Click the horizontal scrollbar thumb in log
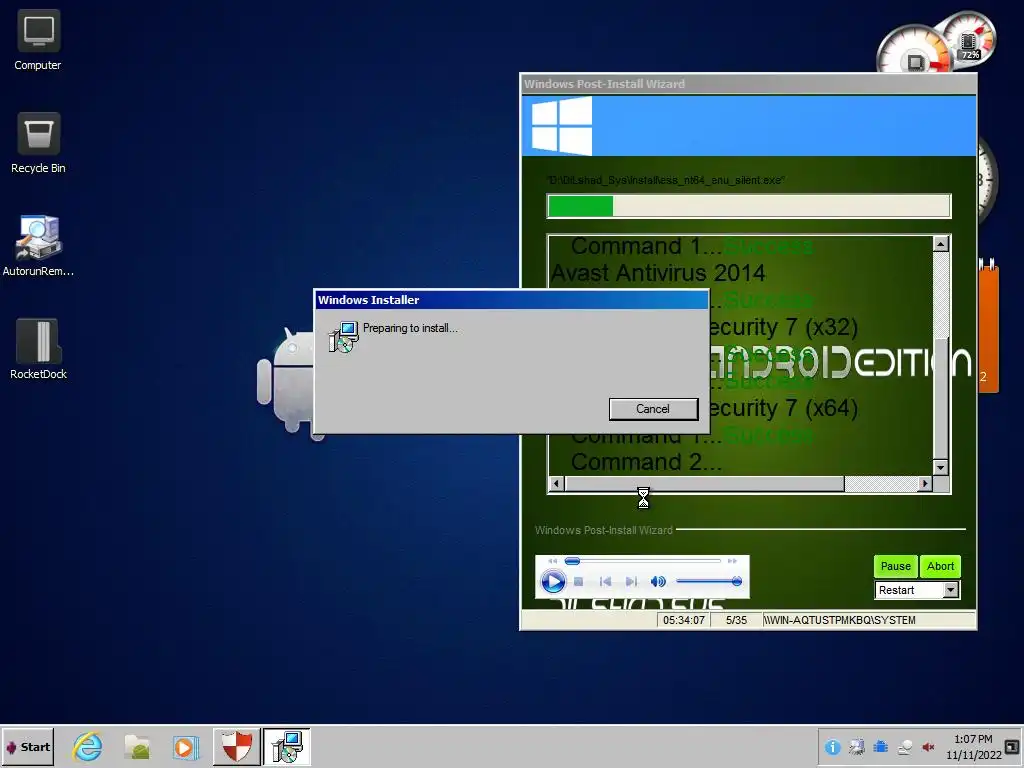1024x768 pixels. click(x=705, y=484)
